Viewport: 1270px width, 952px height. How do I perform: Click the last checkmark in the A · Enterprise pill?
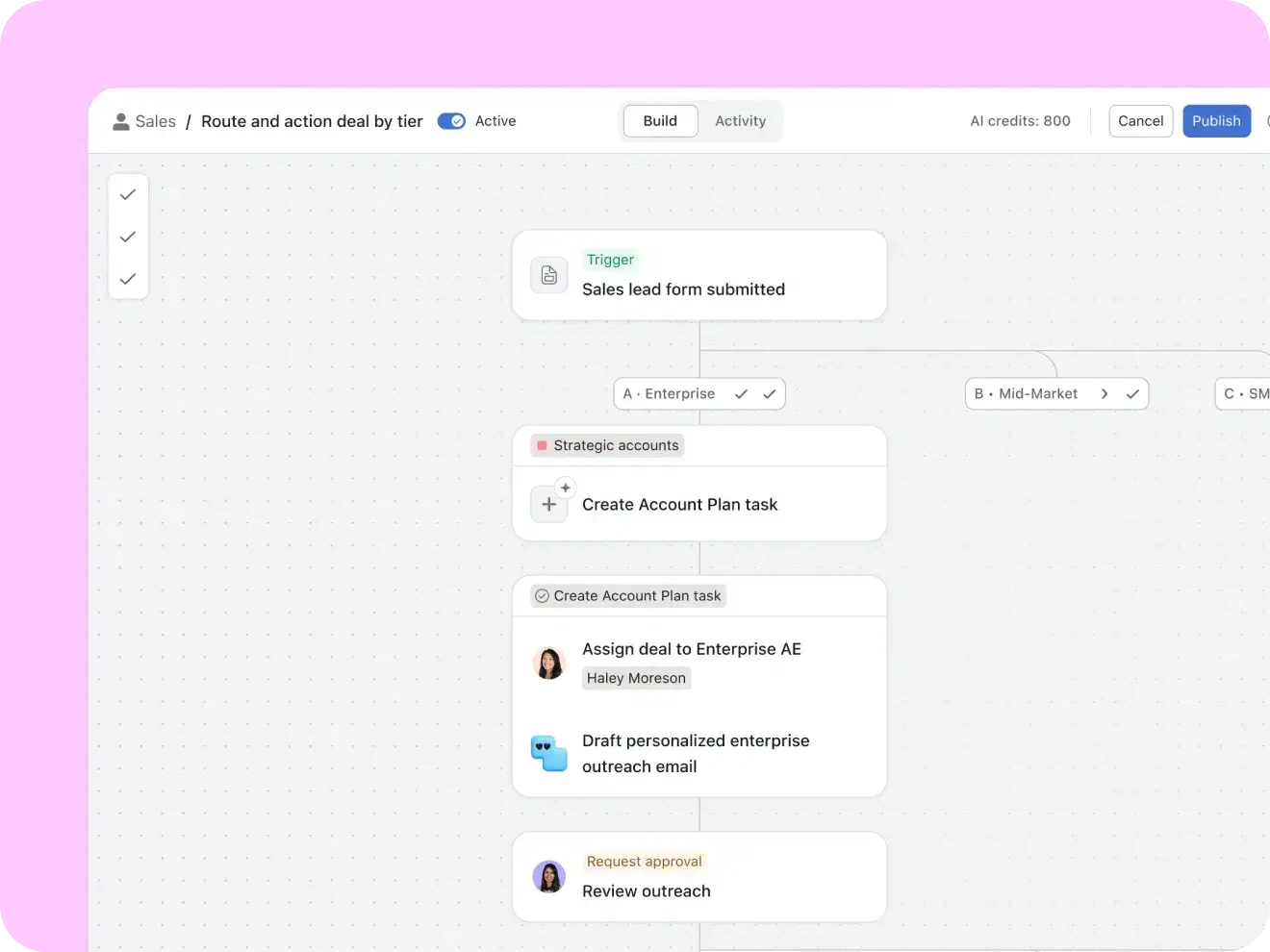pyautogui.click(x=770, y=393)
